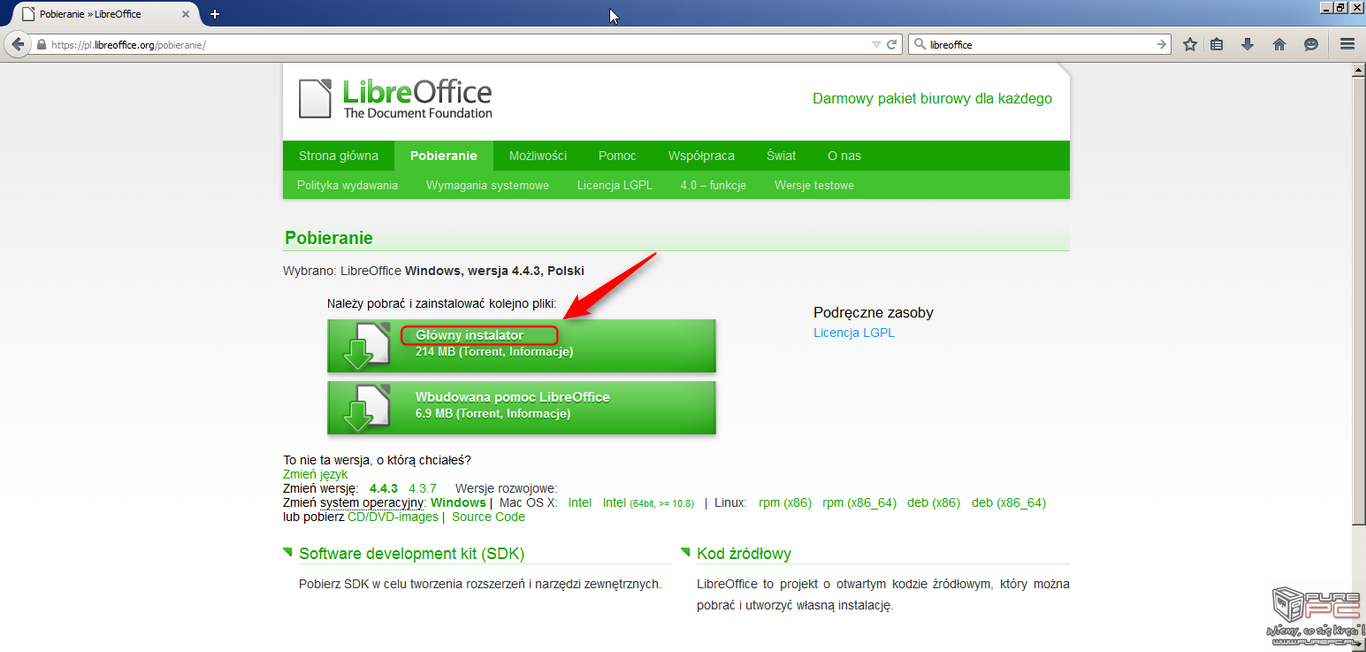The width and height of the screenshot is (1366, 652).
Task: Select the Pobieranie tab
Action: point(444,156)
